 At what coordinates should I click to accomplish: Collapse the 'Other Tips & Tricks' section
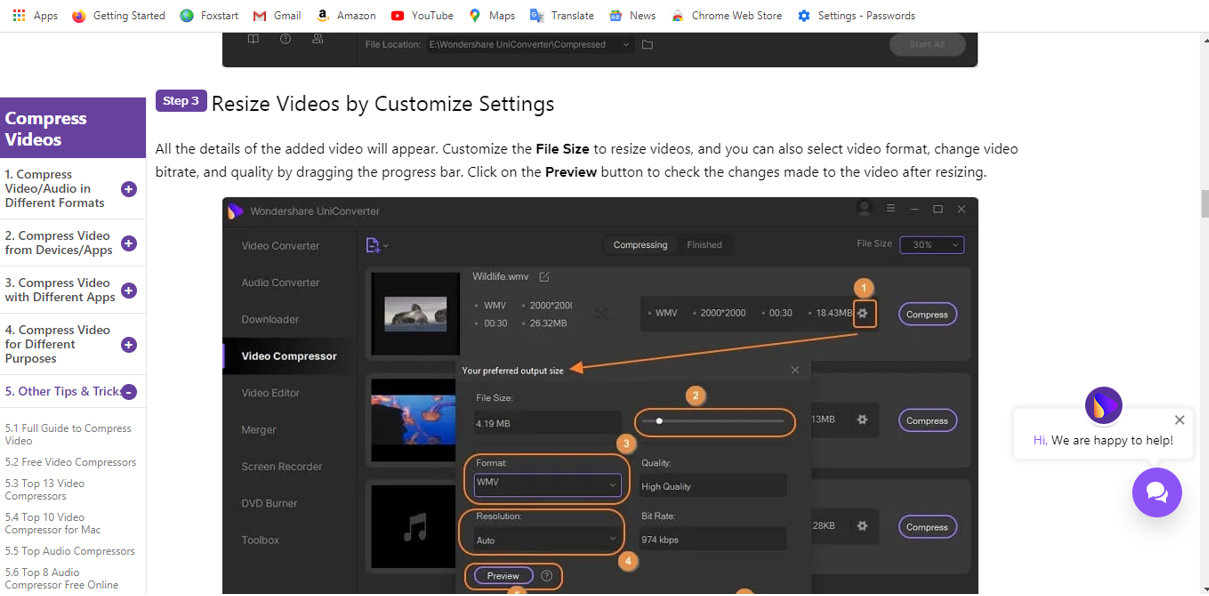click(129, 392)
